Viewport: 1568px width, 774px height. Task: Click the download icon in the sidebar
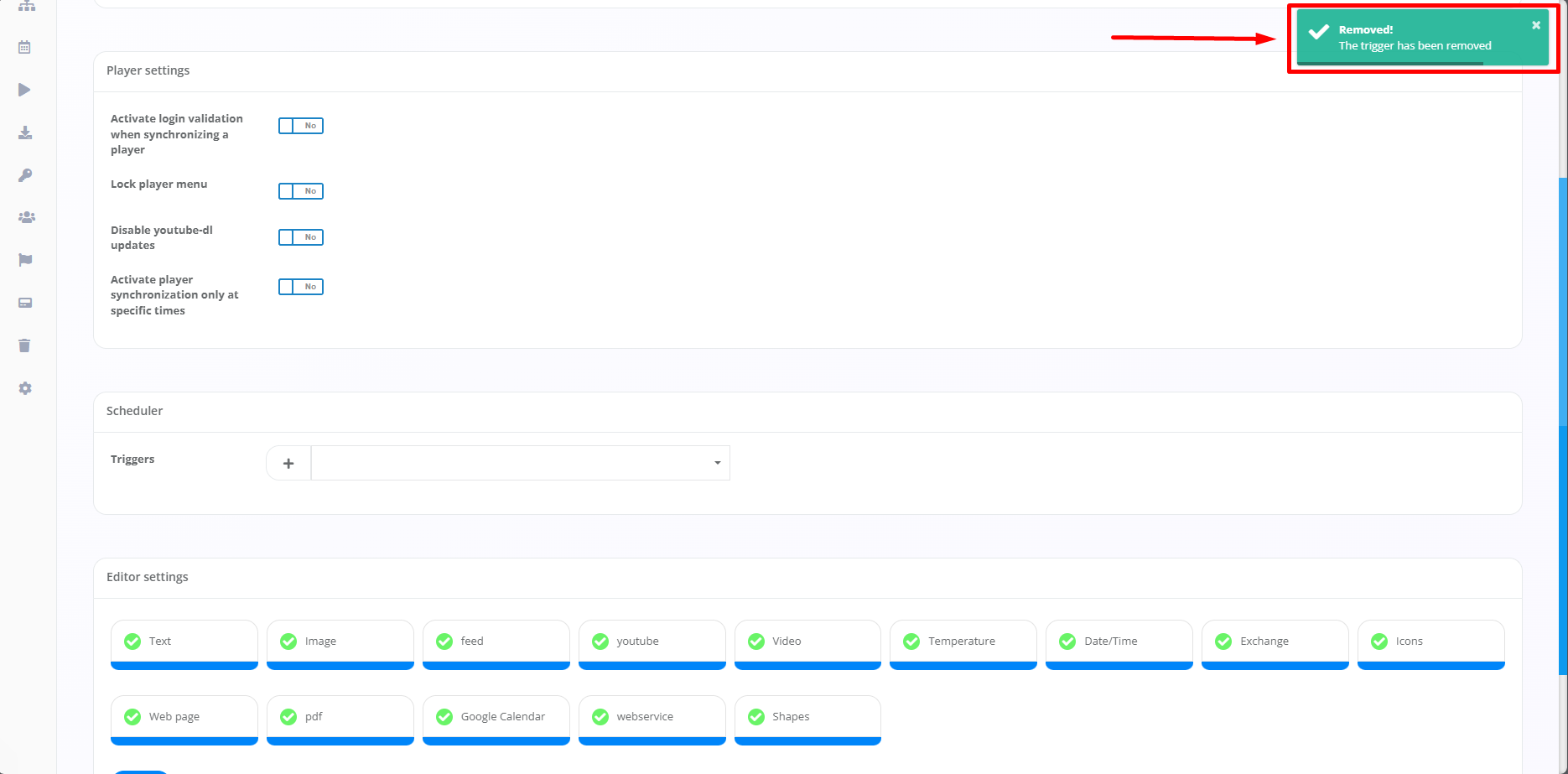click(25, 132)
